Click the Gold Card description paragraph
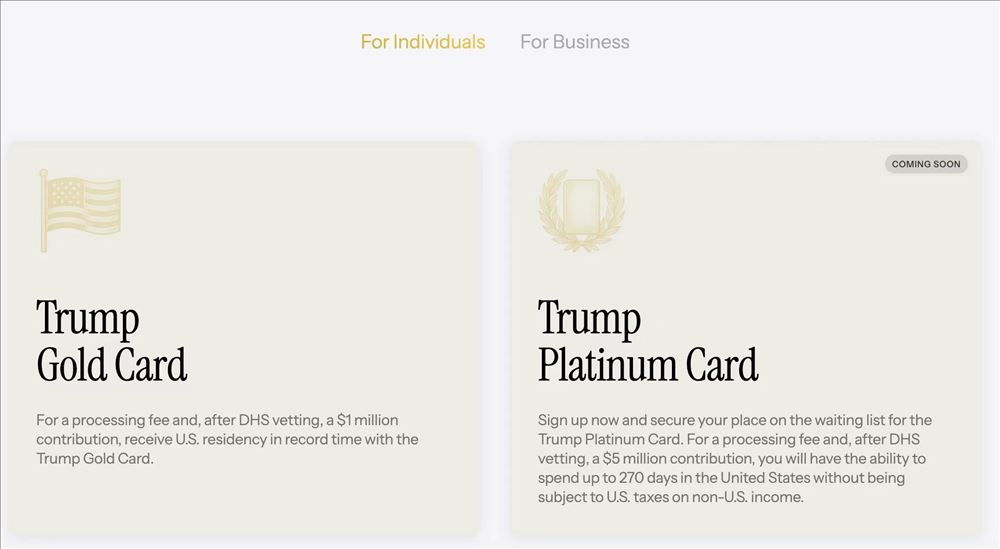Screen dimensions: 1000x549 227,439
